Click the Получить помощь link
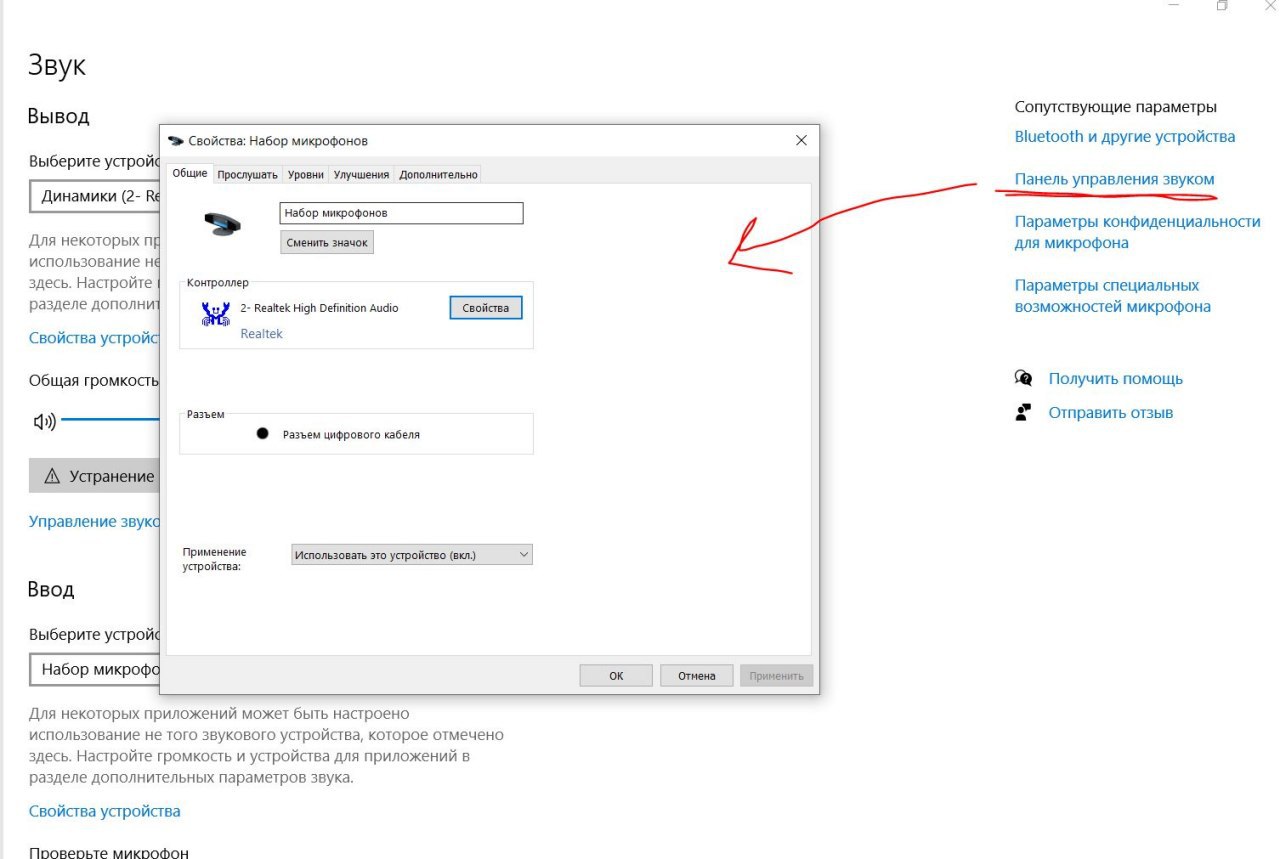The width and height of the screenshot is (1280, 859). [x=1115, y=379]
